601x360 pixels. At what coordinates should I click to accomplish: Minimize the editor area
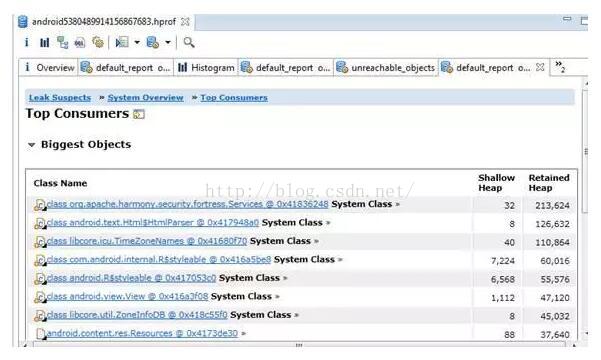(x=567, y=19)
